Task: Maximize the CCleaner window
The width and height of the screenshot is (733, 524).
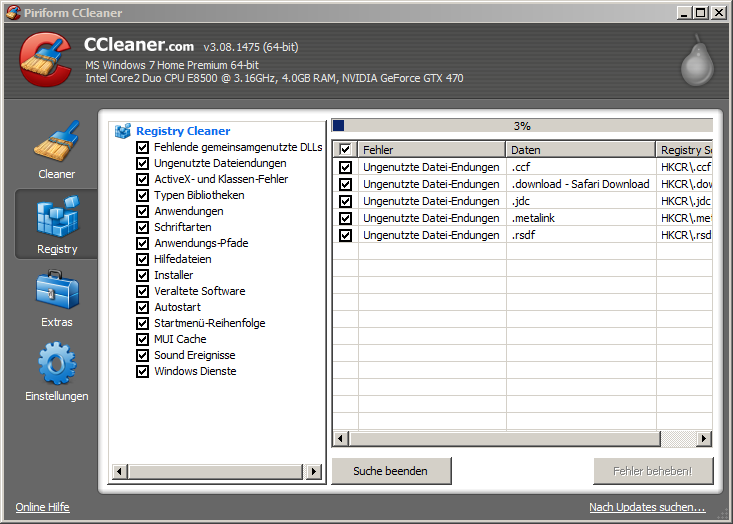Action: [x=701, y=13]
